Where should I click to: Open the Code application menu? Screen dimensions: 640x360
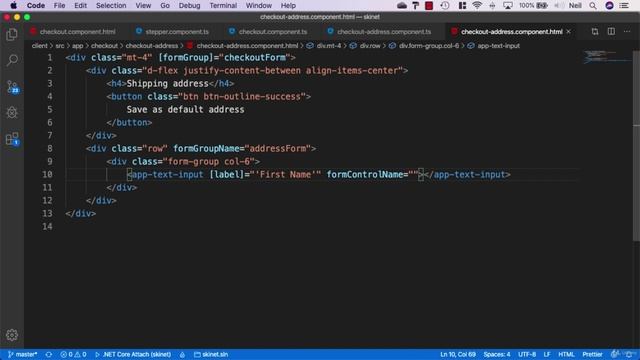36,6
